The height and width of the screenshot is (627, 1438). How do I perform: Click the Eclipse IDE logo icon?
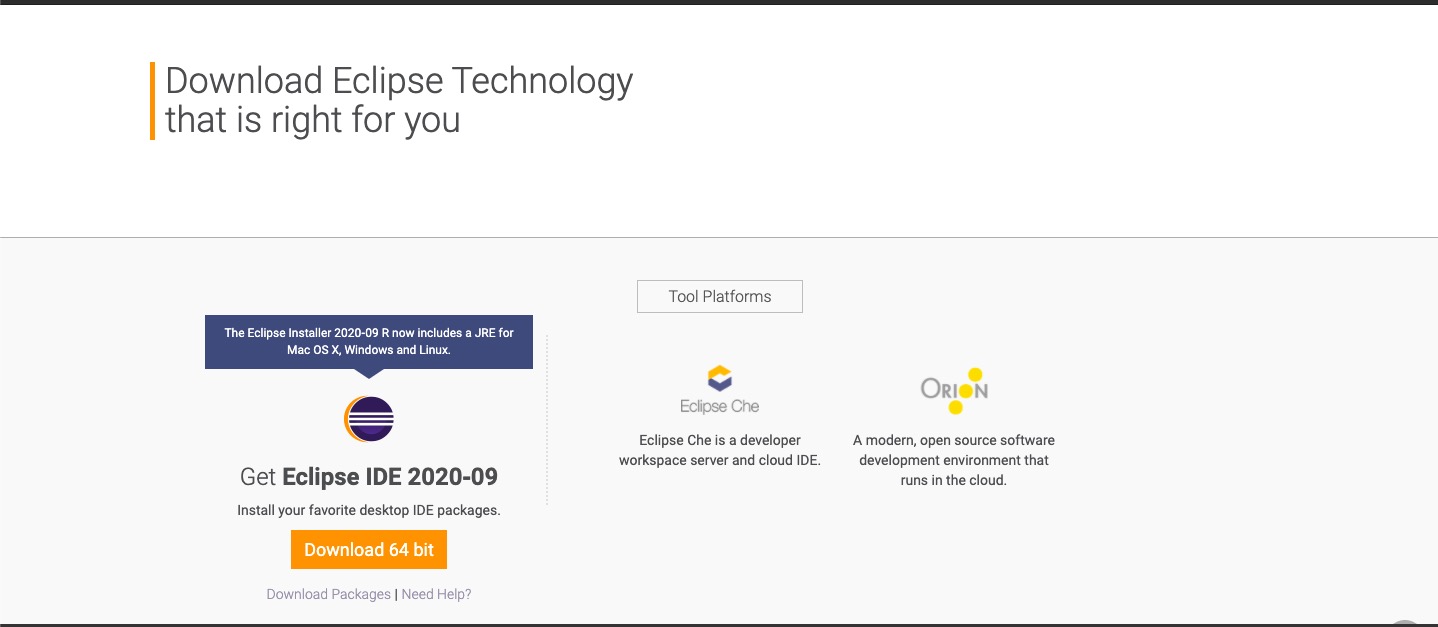pyautogui.click(x=369, y=419)
